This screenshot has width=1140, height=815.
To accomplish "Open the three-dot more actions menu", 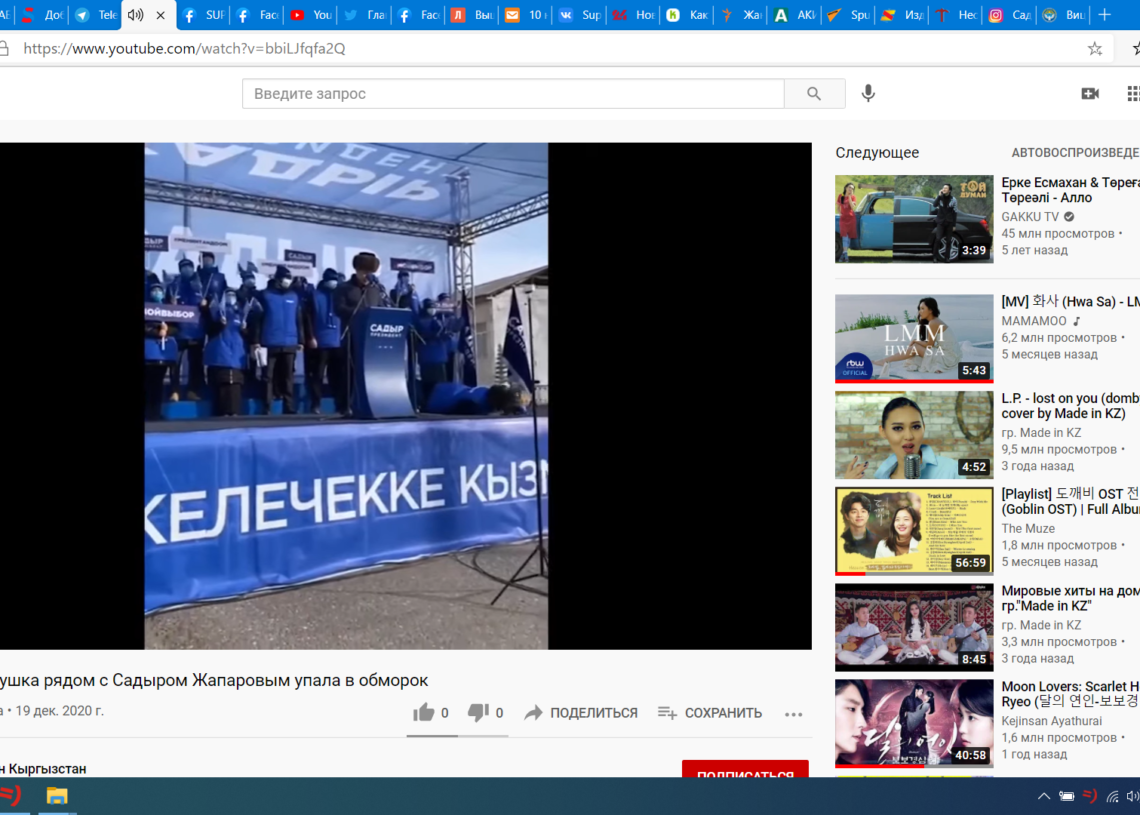I will pos(794,714).
